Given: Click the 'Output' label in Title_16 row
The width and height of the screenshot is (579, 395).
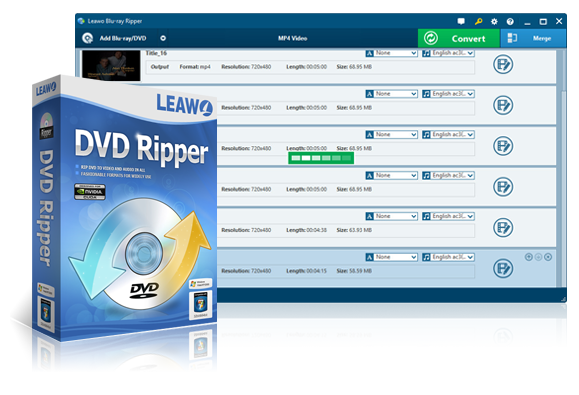Looking at the screenshot, I should click(x=160, y=67).
